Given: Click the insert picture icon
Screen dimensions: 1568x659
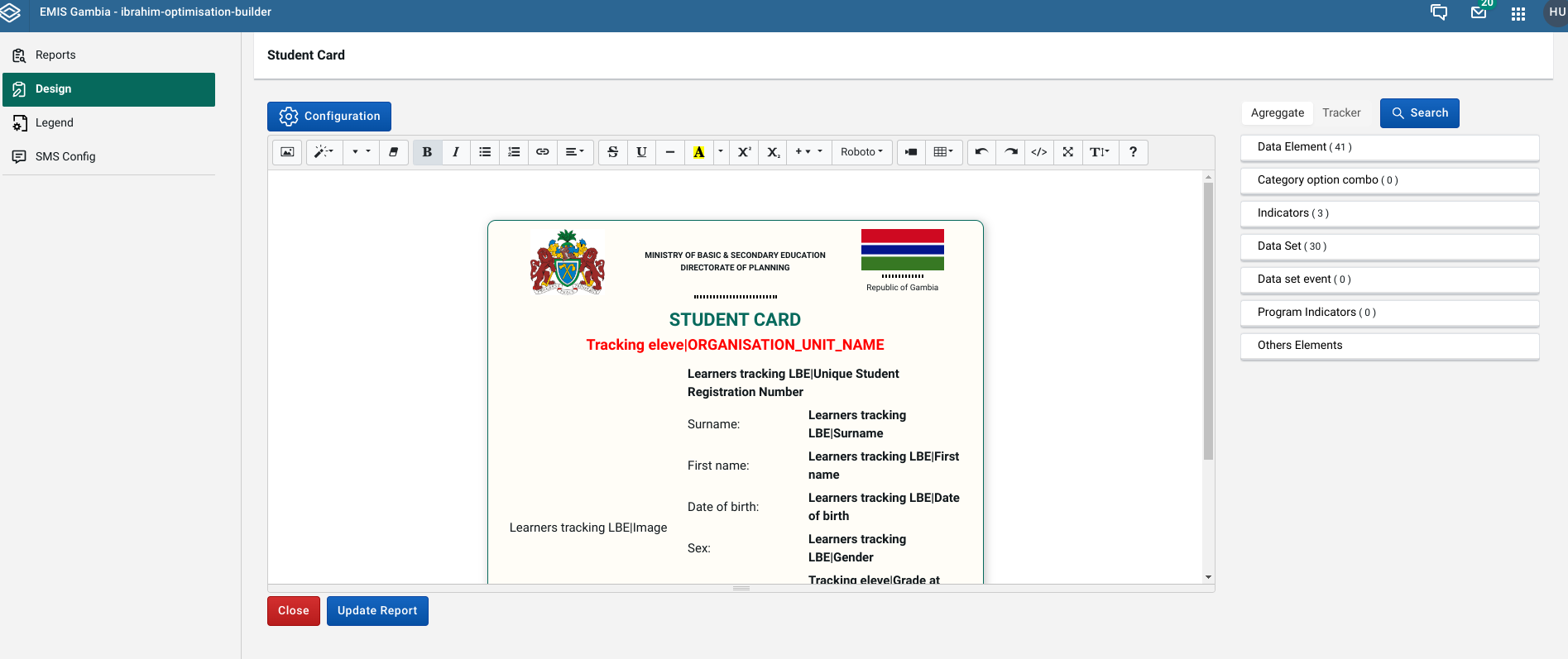Looking at the screenshot, I should coord(287,152).
